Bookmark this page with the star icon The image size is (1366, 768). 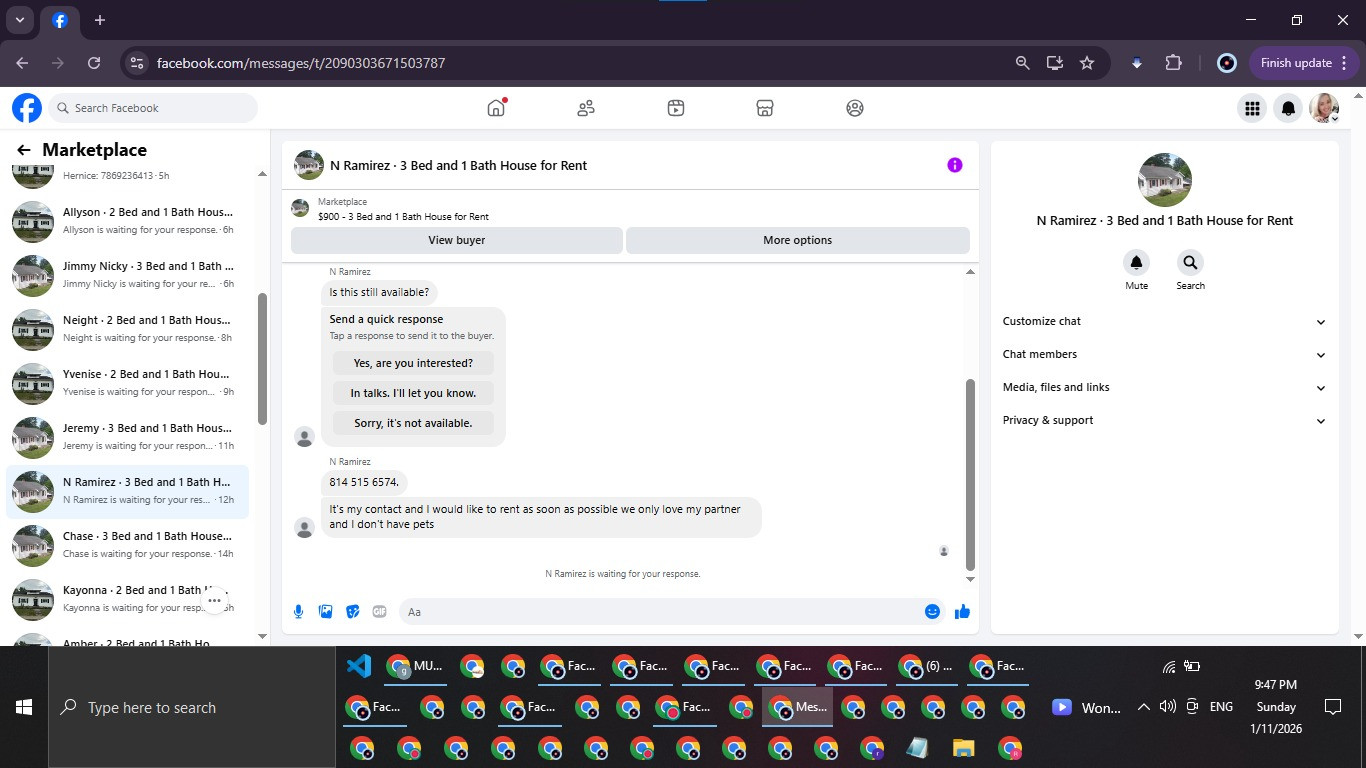click(1087, 63)
